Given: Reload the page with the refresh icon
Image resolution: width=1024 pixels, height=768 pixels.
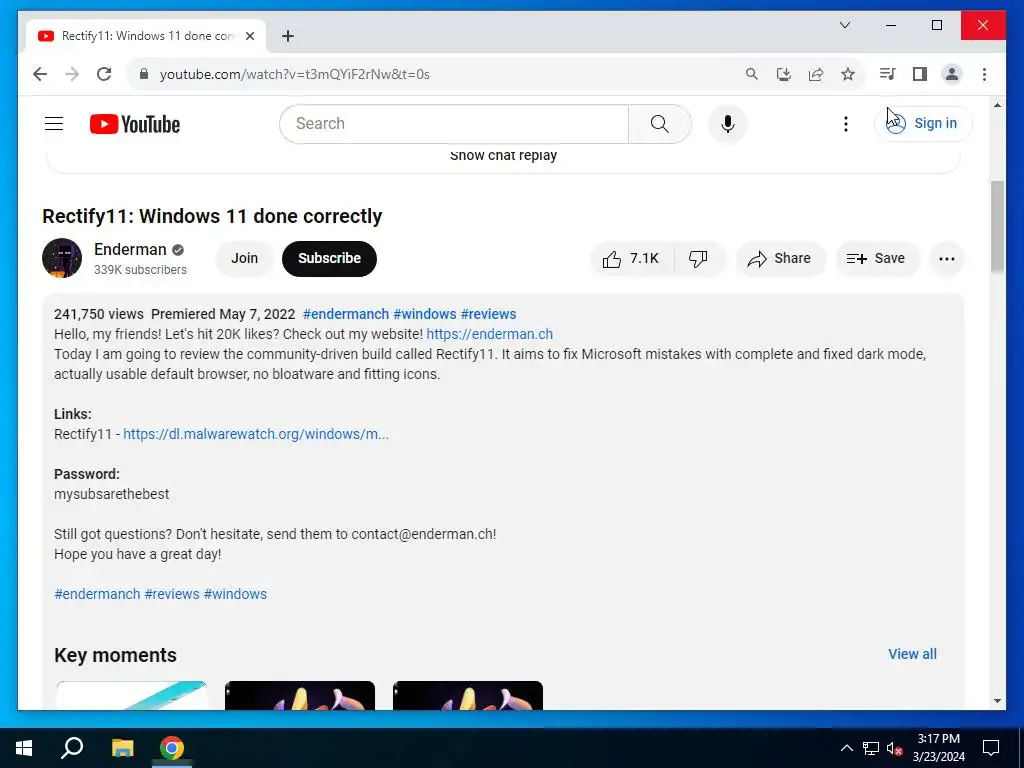Looking at the screenshot, I should pyautogui.click(x=104, y=74).
